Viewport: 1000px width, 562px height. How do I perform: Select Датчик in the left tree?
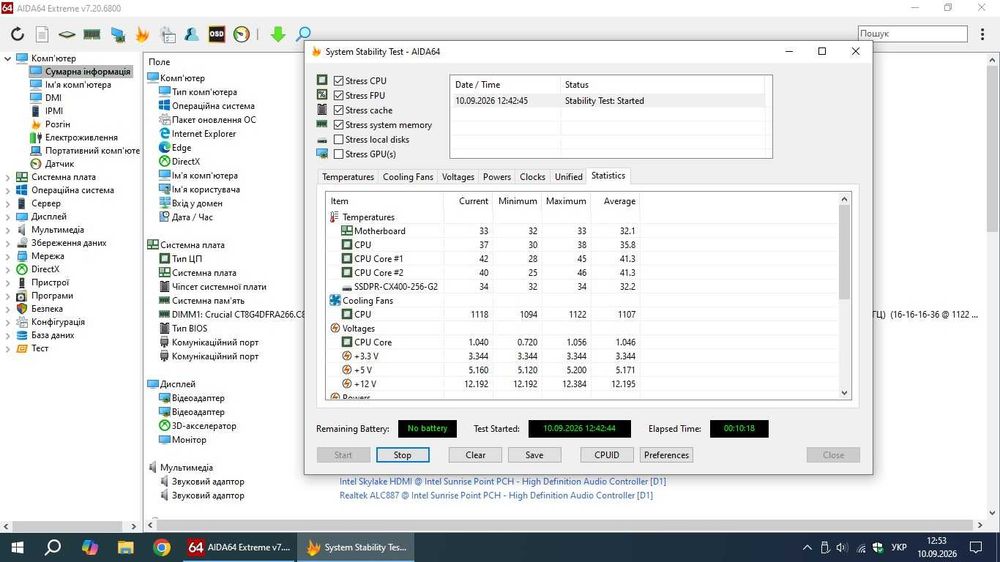coord(59,164)
